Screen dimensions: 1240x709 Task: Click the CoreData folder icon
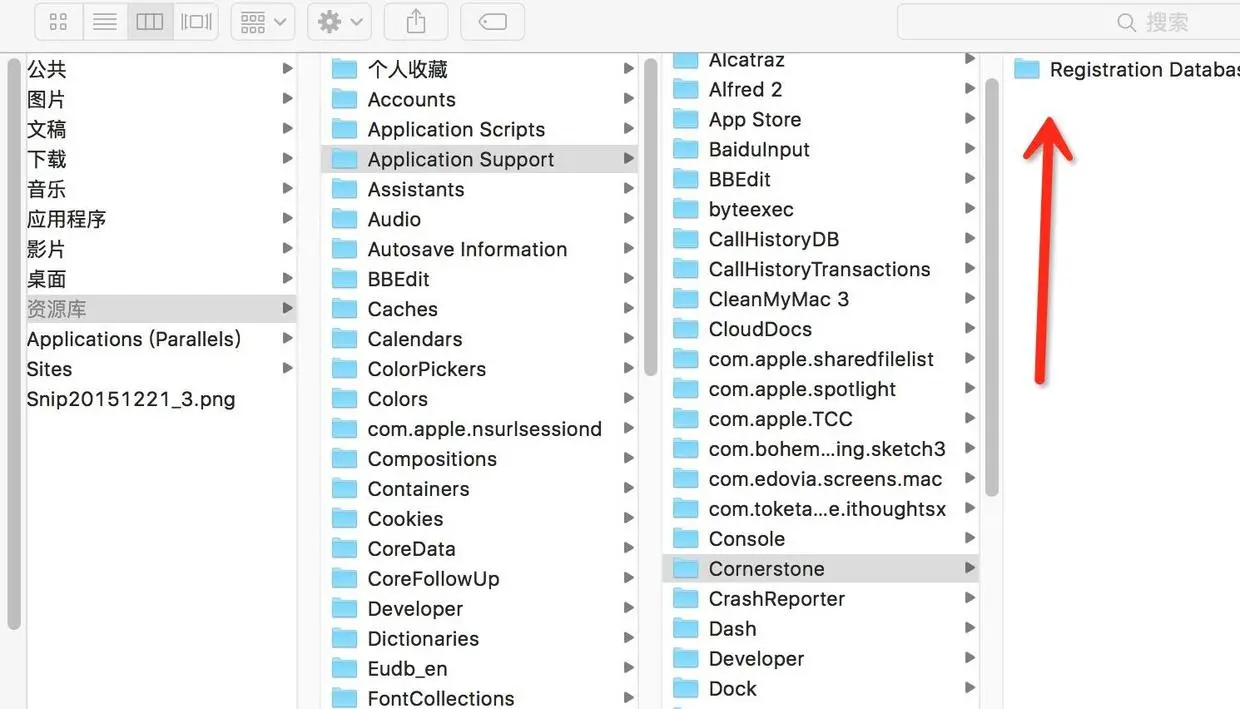(344, 549)
